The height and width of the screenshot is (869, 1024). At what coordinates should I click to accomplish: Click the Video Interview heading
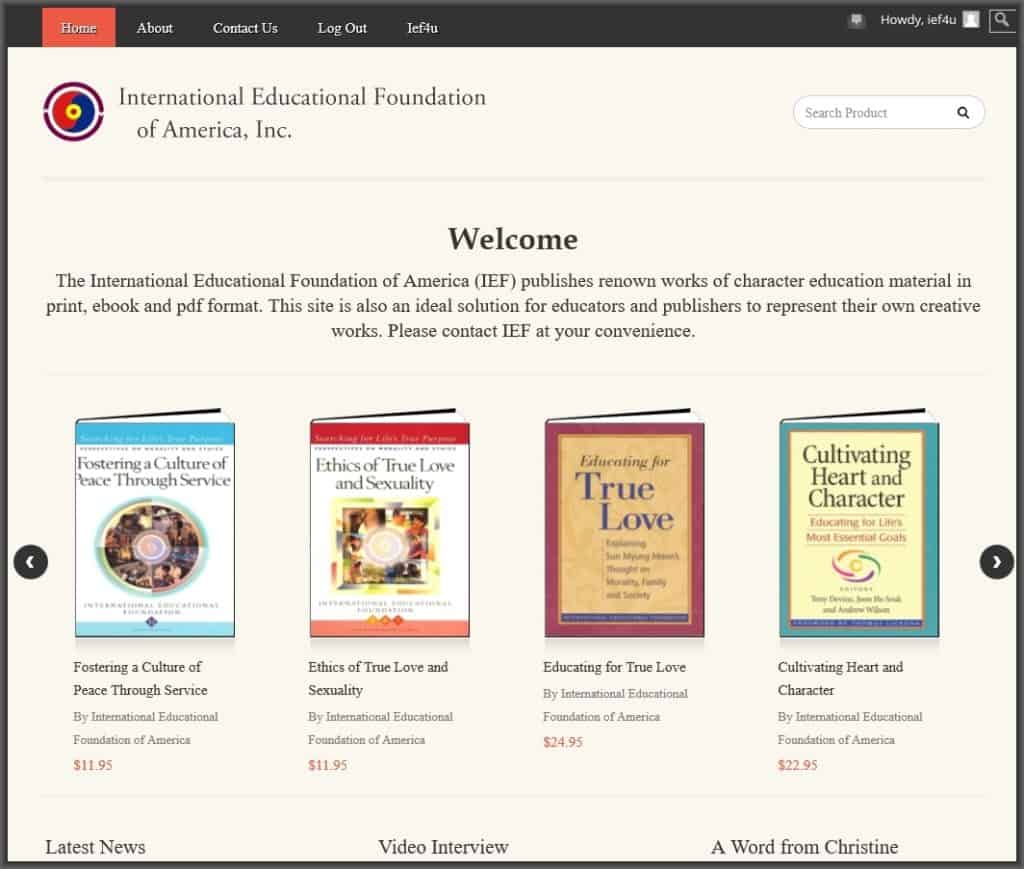pyautogui.click(x=443, y=847)
